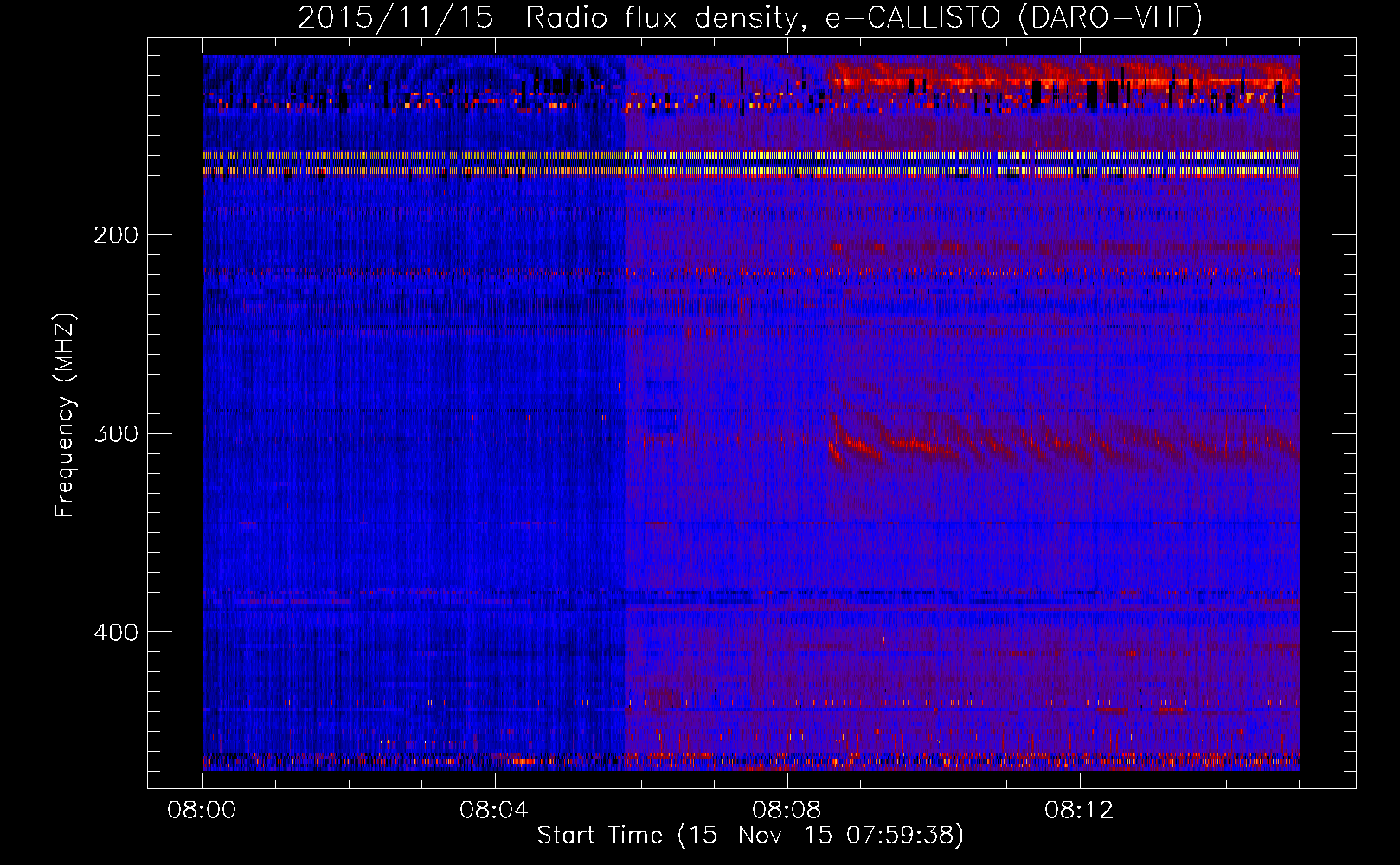Click the 'Frequency (MHZ)' axis label
Viewport: 1400px width, 865px height.
tap(65, 415)
